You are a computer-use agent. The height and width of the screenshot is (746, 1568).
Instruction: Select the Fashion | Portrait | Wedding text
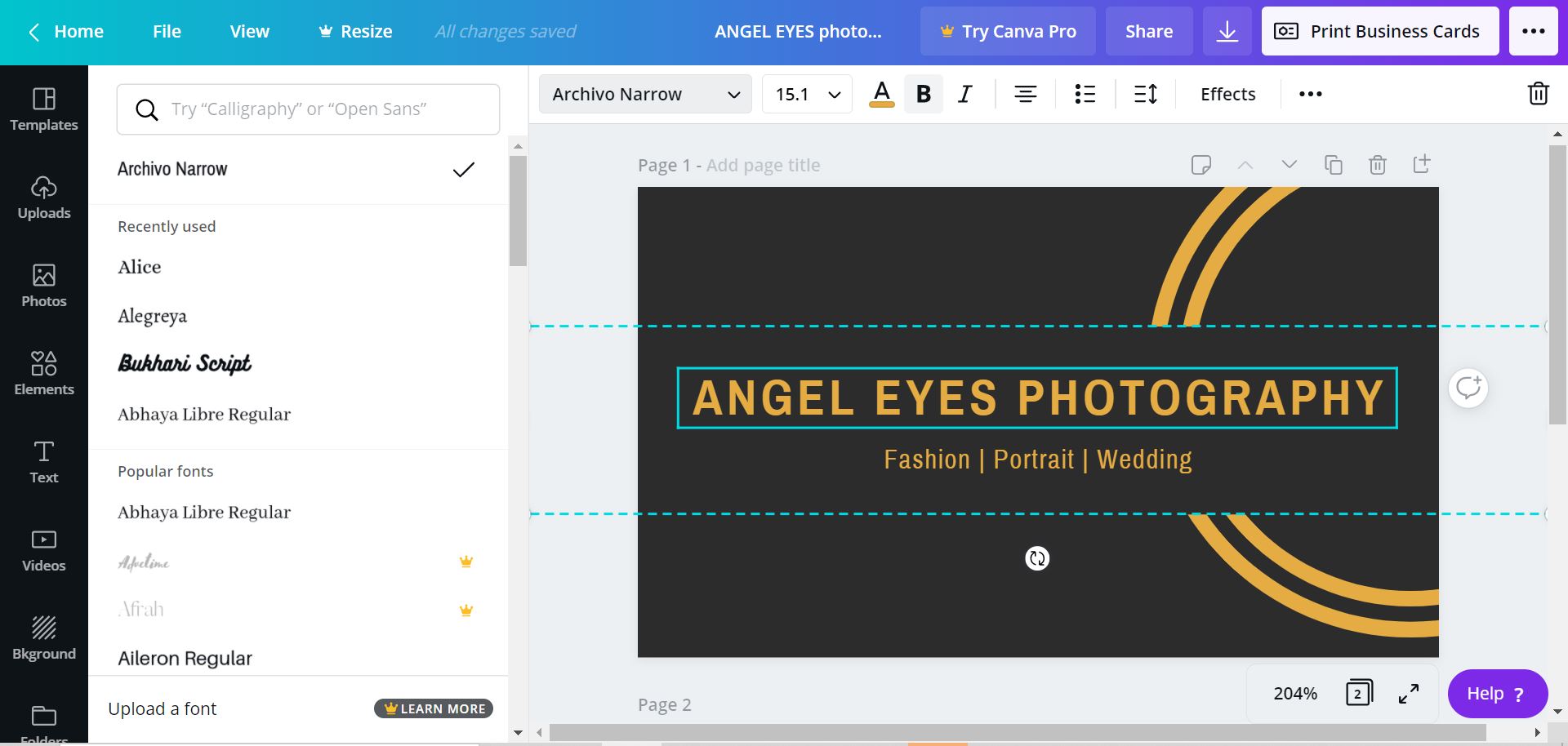click(1037, 460)
